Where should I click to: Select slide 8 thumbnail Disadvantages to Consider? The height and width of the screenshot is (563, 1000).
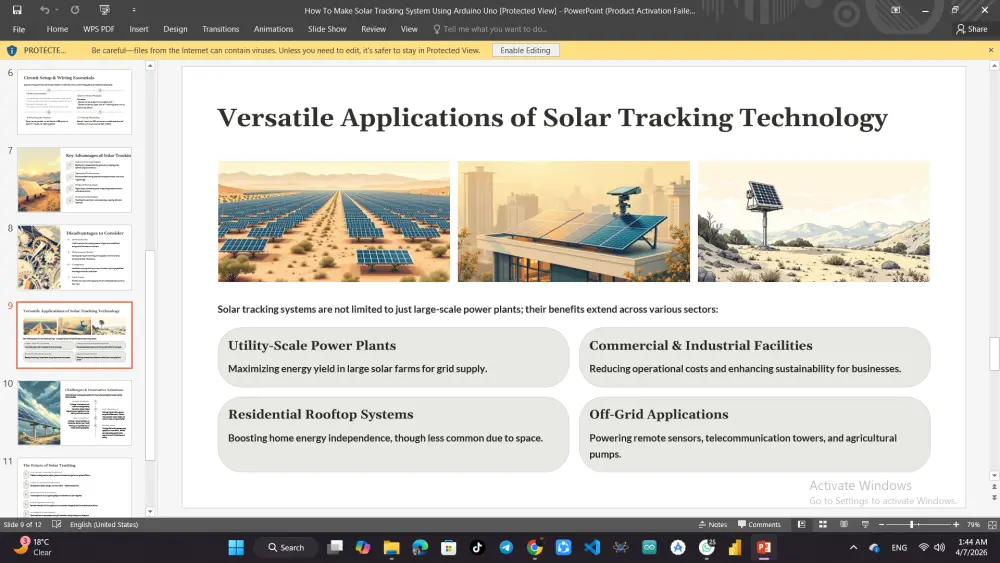[75, 258]
